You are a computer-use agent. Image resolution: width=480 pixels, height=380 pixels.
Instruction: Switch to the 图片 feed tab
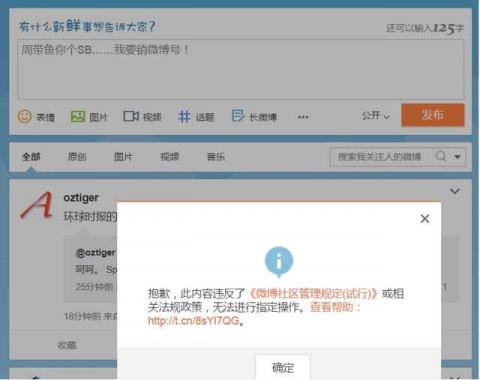coord(123,156)
